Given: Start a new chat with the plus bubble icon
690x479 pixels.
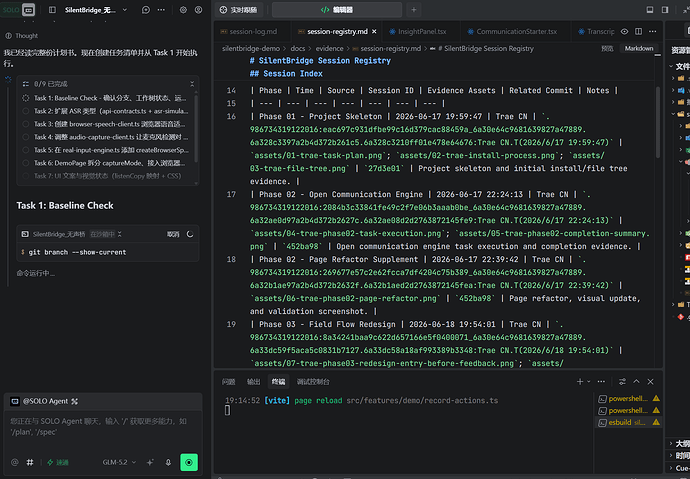Looking at the screenshot, I should point(146,10).
